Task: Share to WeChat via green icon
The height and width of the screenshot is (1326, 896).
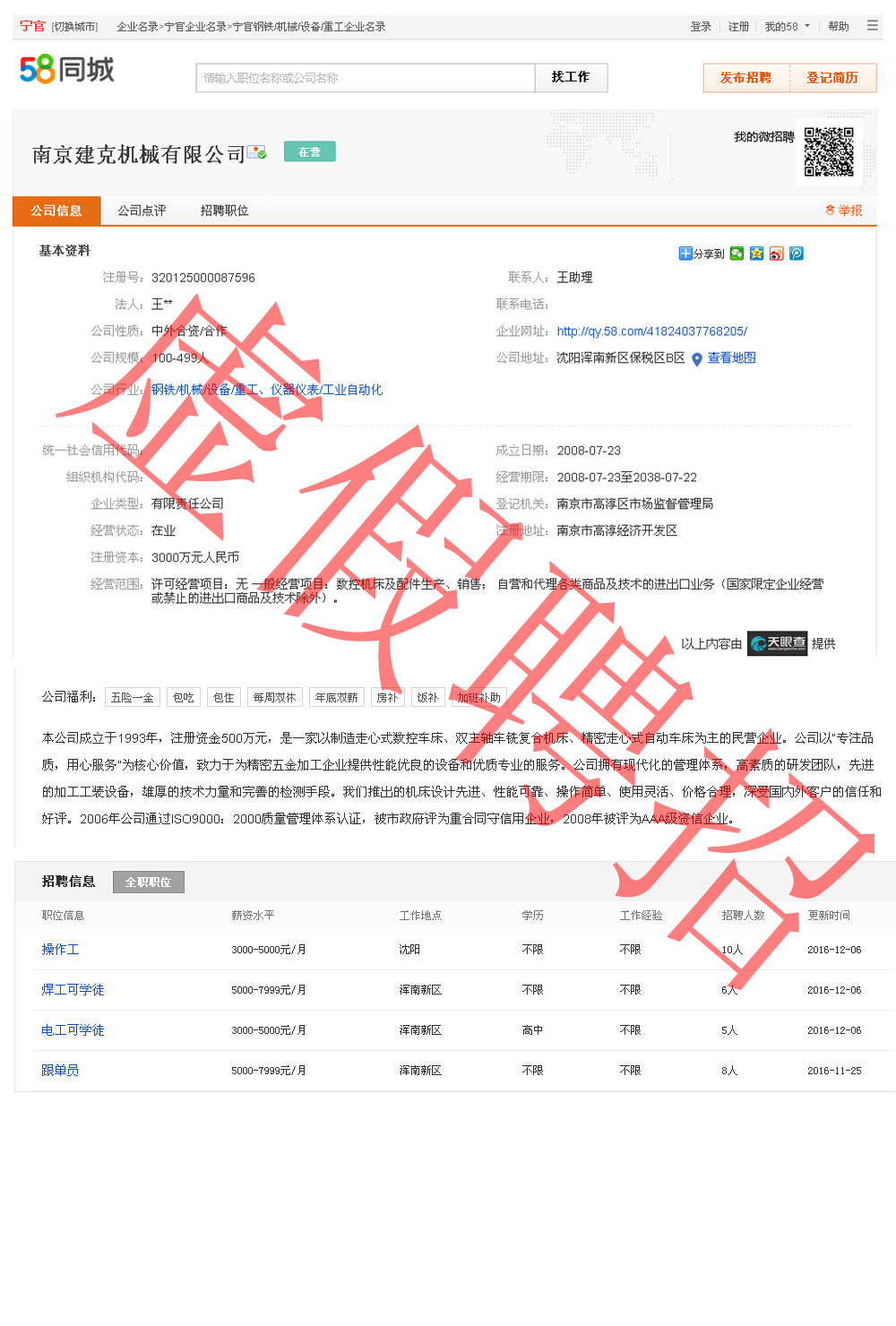Action: coord(737,254)
